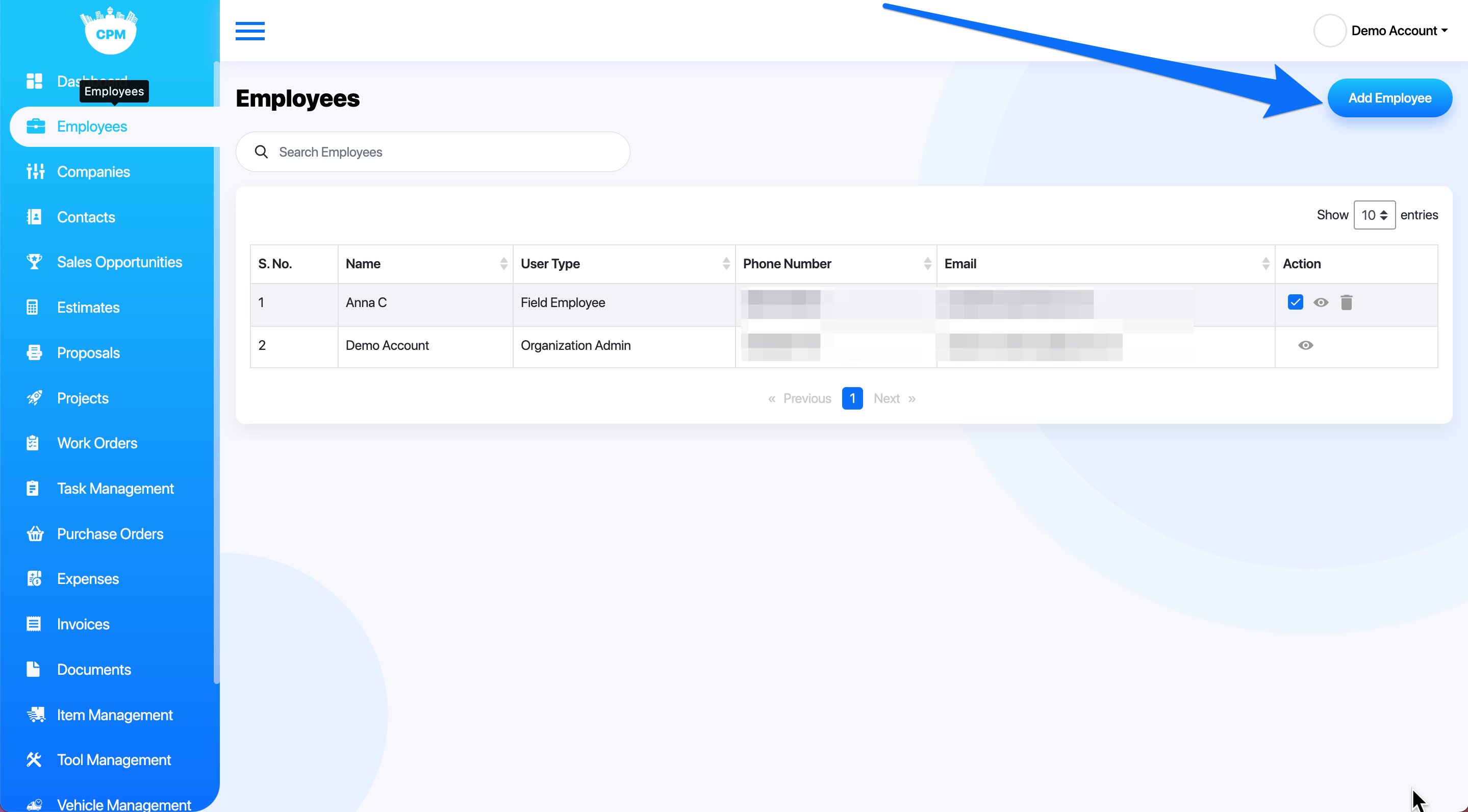View Anna C details with eye icon

[1321, 302]
